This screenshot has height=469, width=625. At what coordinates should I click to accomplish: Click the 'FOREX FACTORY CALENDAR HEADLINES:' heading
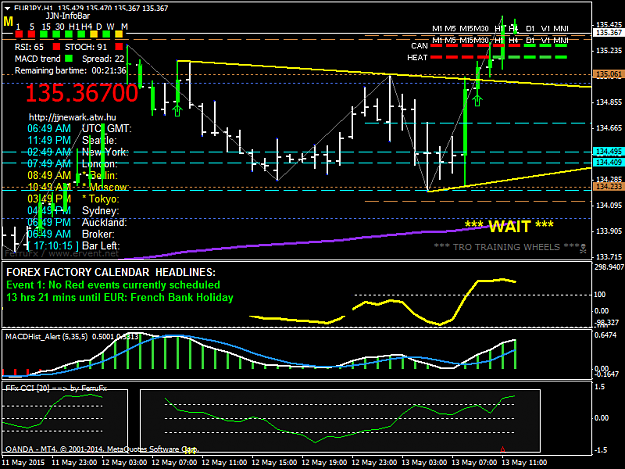click(x=111, y=272)
